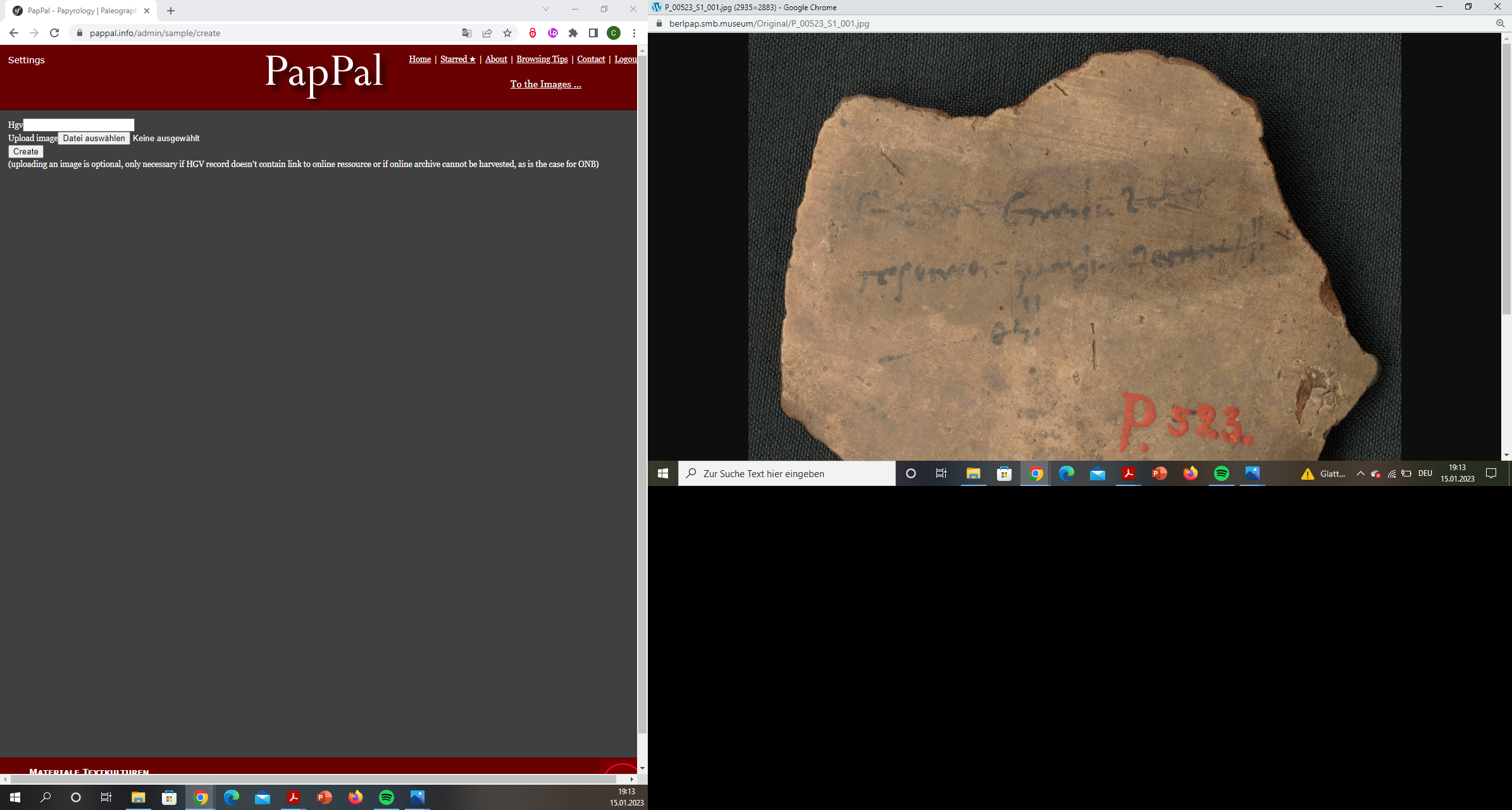Open a new tab with plus button
The width and height of the screenshot is (1512, 810).
coord(171,11)
